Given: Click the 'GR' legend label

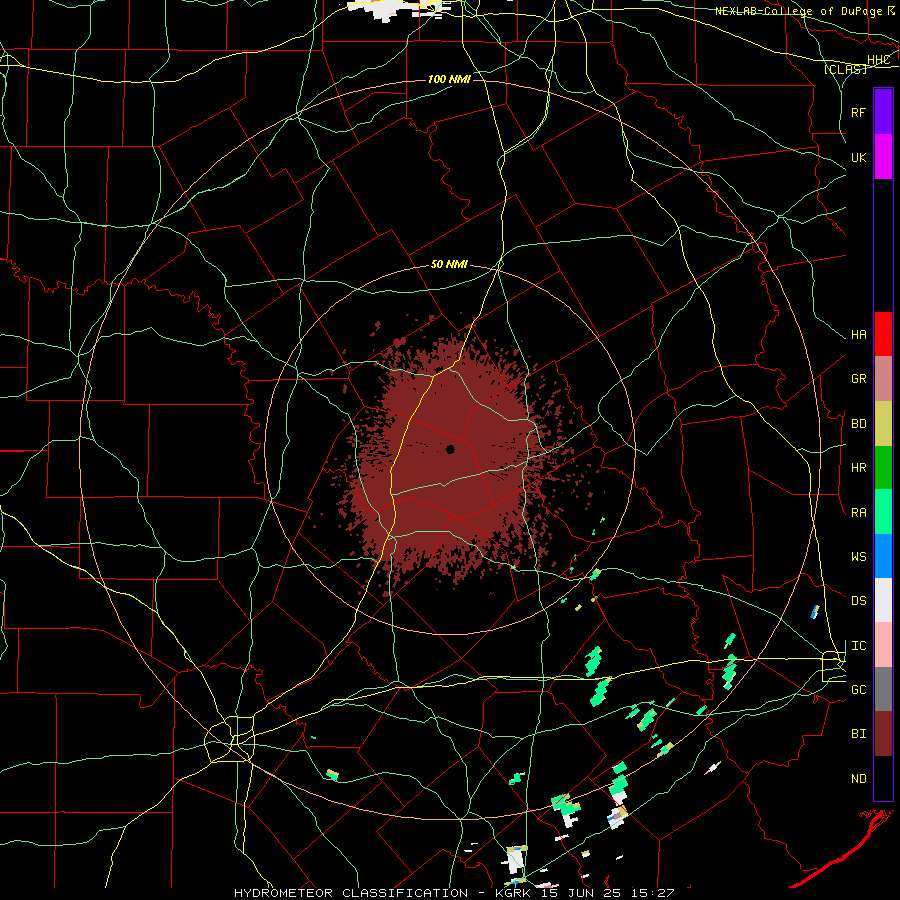Looking at the screenshot, I should pyautogui.click(x=859, y=379).
